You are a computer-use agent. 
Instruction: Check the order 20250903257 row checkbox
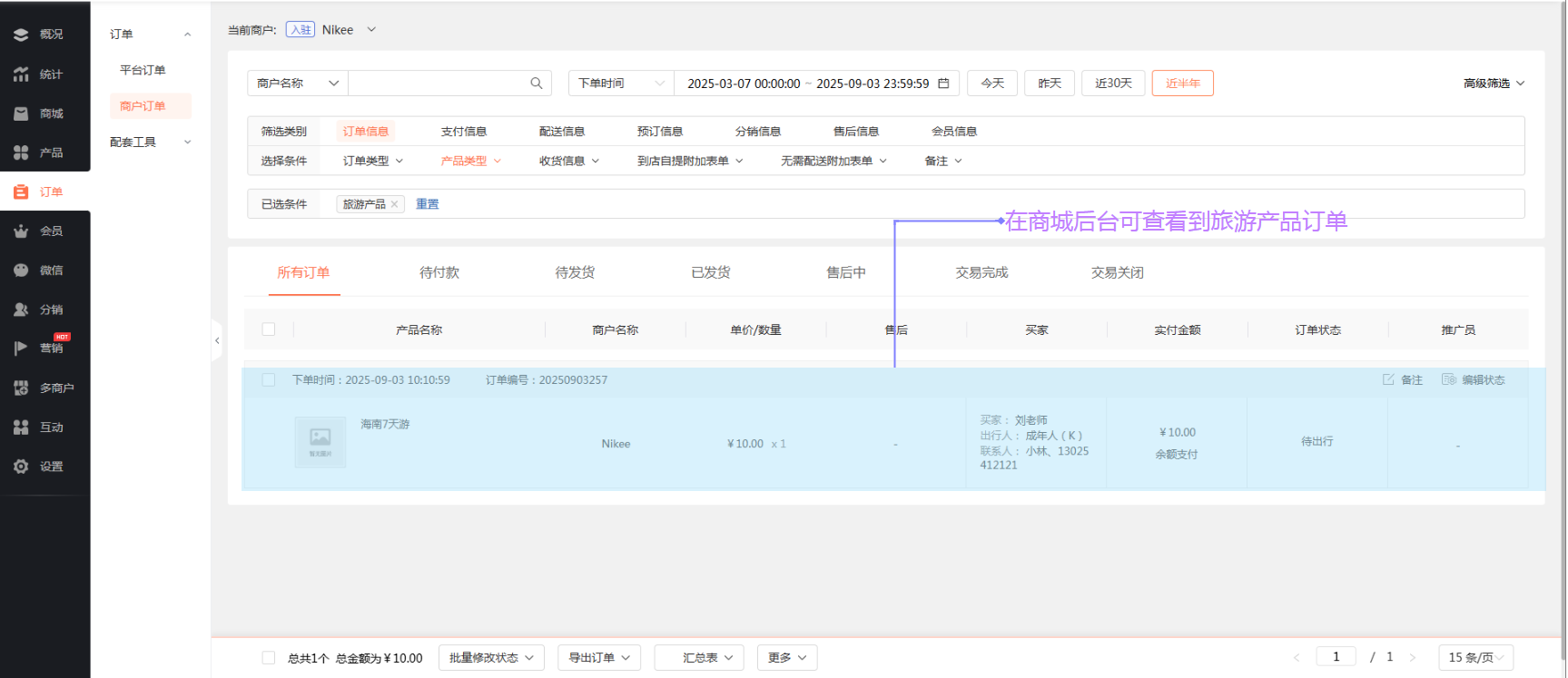(269, 379)
